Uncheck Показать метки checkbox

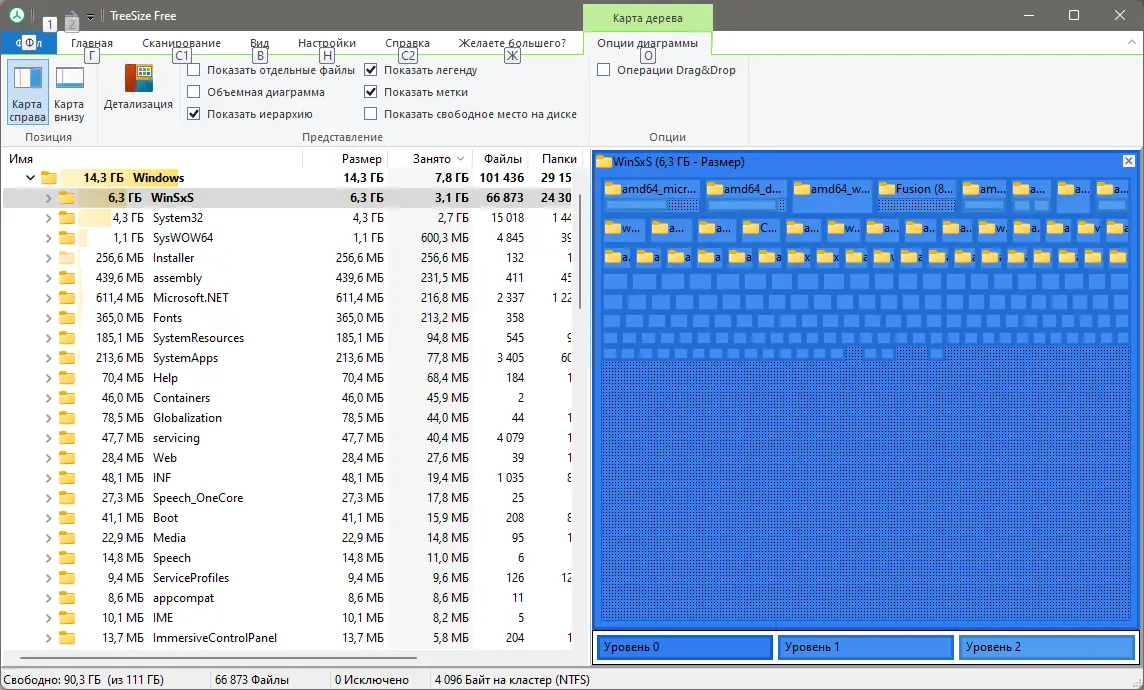pyautogui.click(x=371, y=92)
